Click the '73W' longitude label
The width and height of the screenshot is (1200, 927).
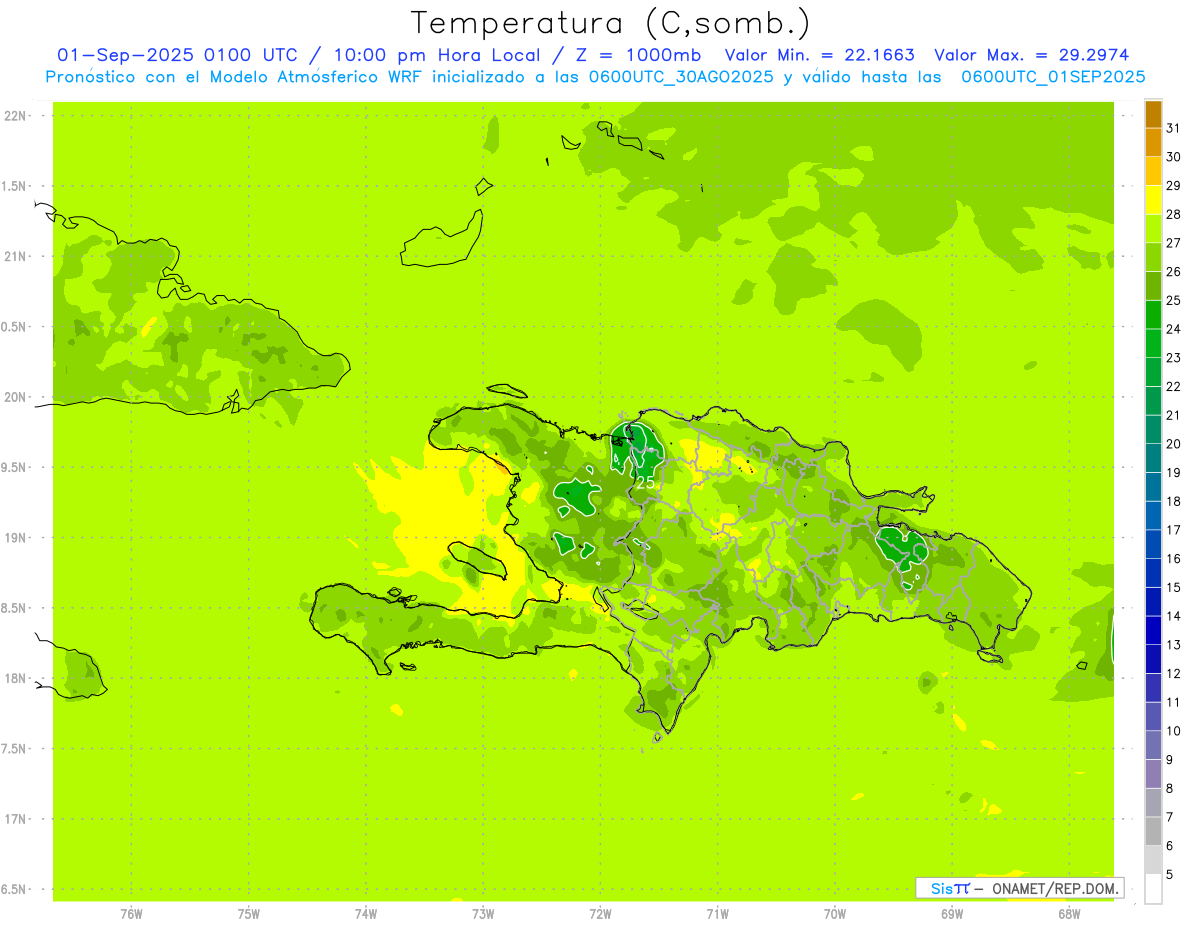click(483, 914)
